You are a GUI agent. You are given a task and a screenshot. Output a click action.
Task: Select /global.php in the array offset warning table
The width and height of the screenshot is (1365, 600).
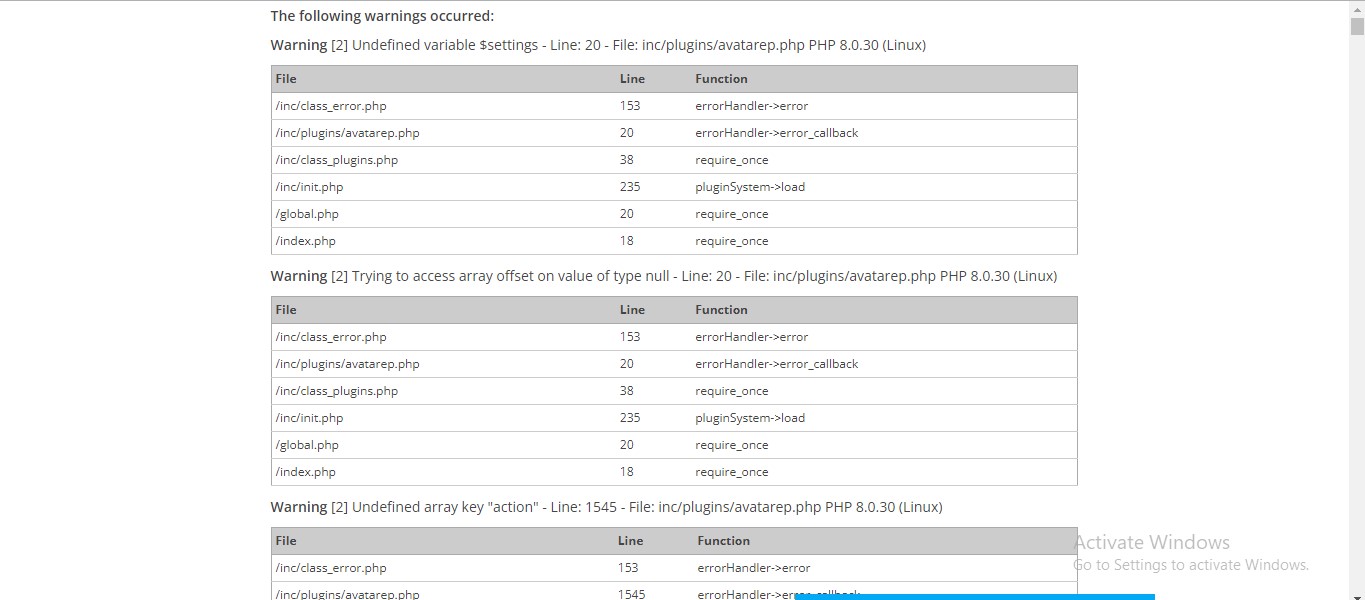pos(307,445)
